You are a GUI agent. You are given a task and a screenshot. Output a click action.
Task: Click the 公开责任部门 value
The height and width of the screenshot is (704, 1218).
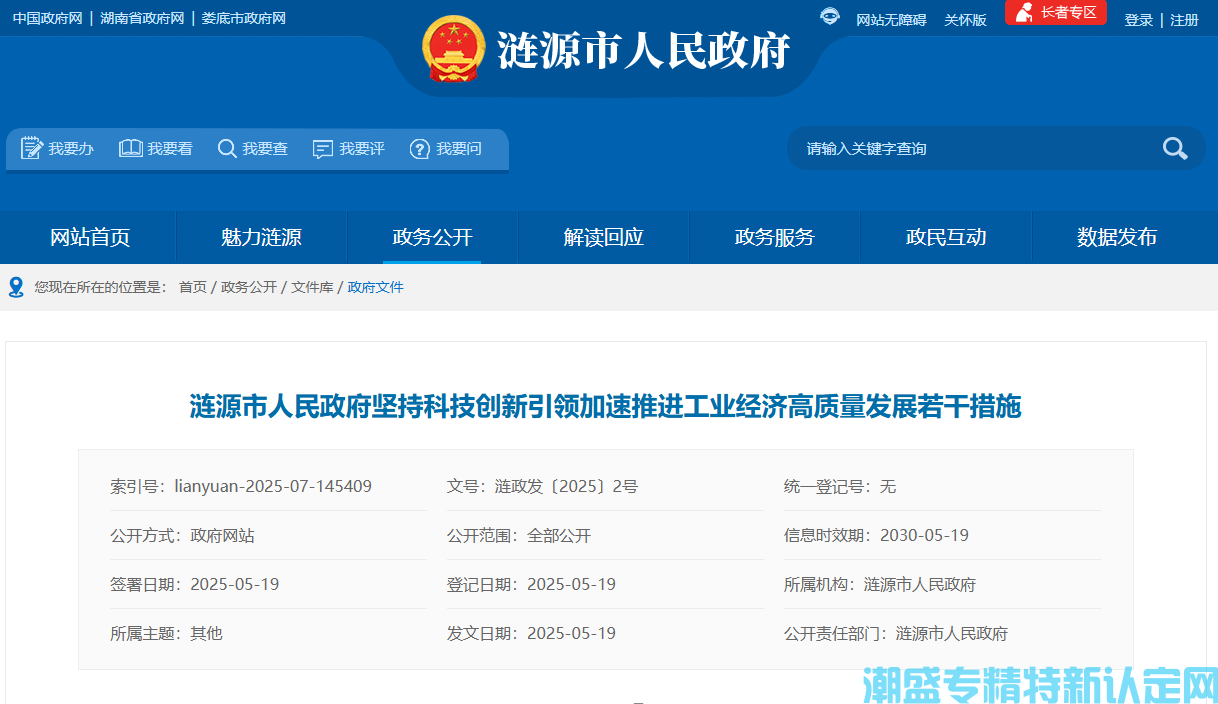click(952, 633)
